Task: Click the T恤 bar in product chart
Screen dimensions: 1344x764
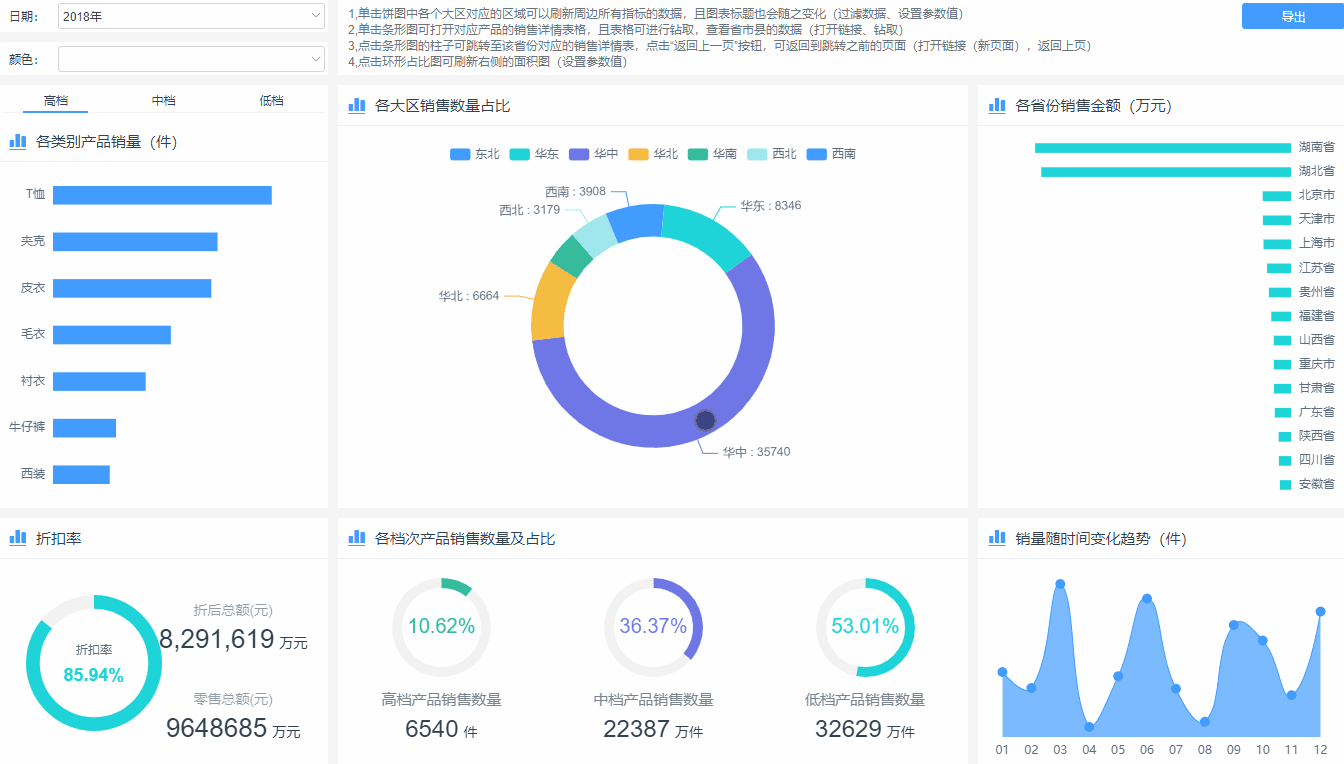Action: point(162,195)
